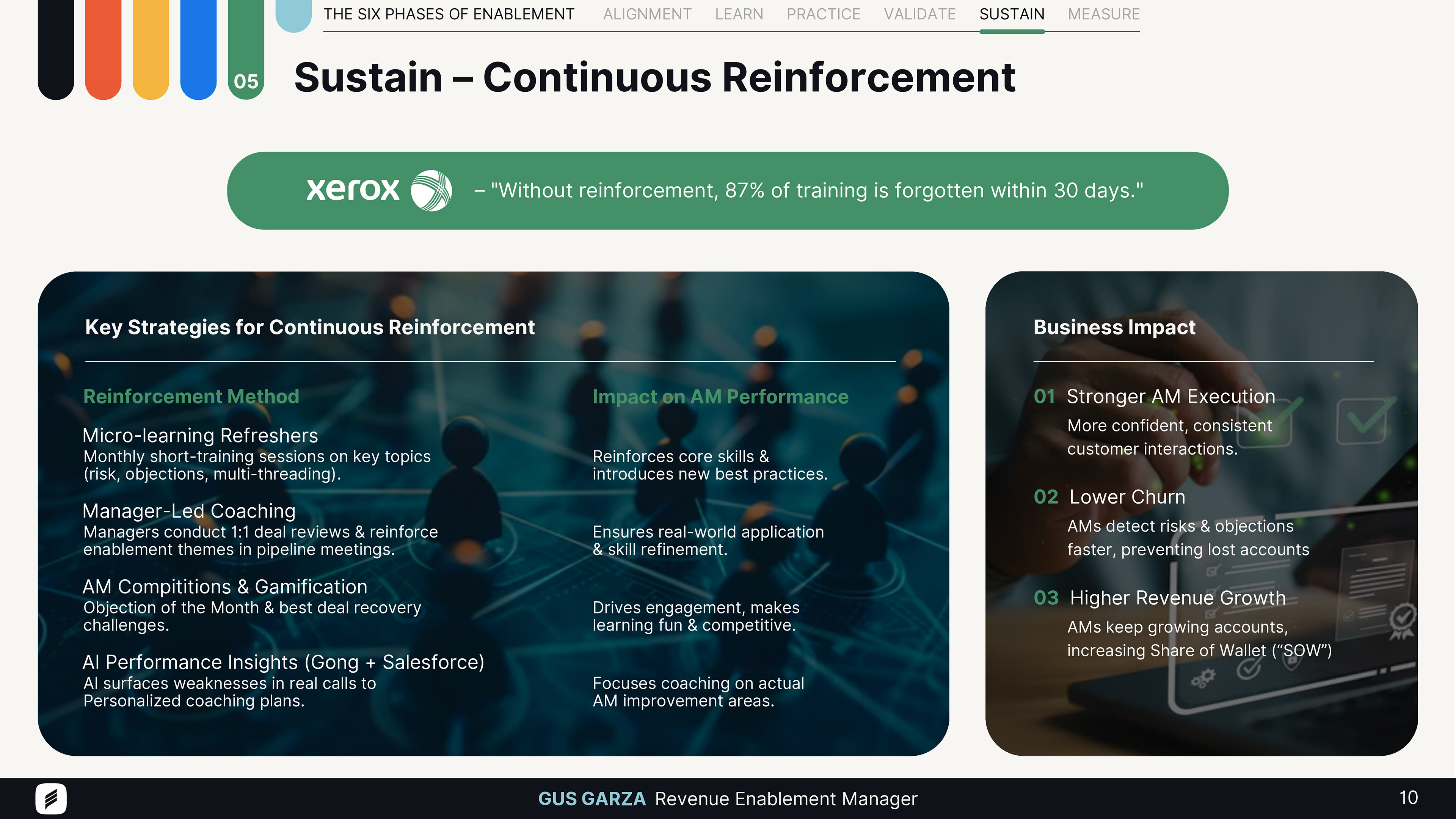Image resolution: width=1456 pixels, height=819 pixels.
Task: Click 'Manager-Led Coaching' heading
Action: click(189, 511)
